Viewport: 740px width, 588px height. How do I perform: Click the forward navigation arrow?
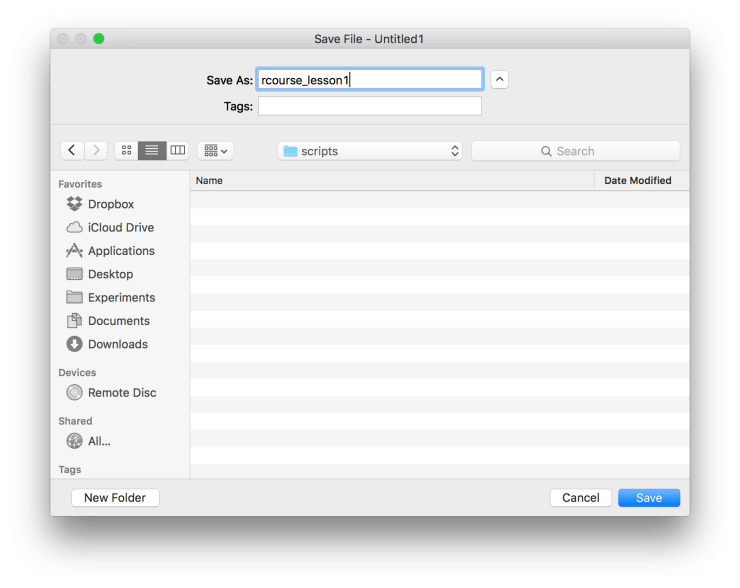96,150
